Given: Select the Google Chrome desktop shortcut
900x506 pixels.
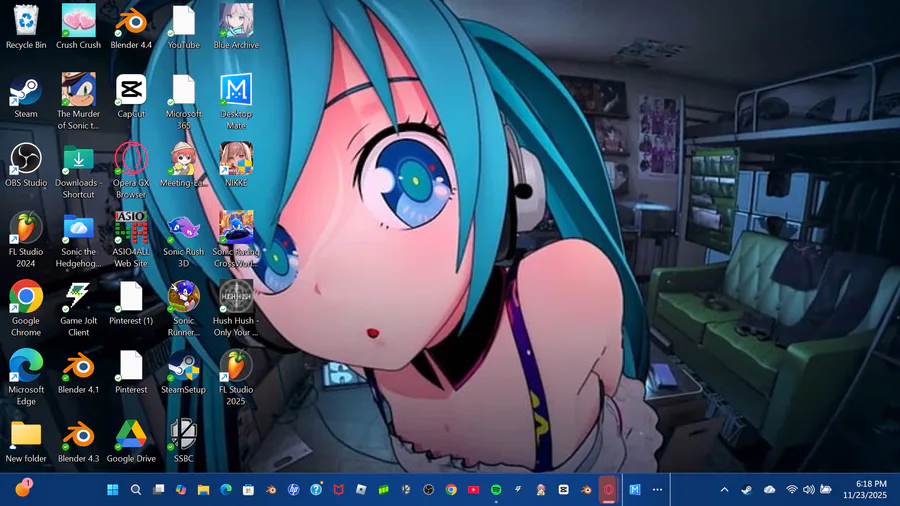Looking at the screenshot, I should (26, 309).
